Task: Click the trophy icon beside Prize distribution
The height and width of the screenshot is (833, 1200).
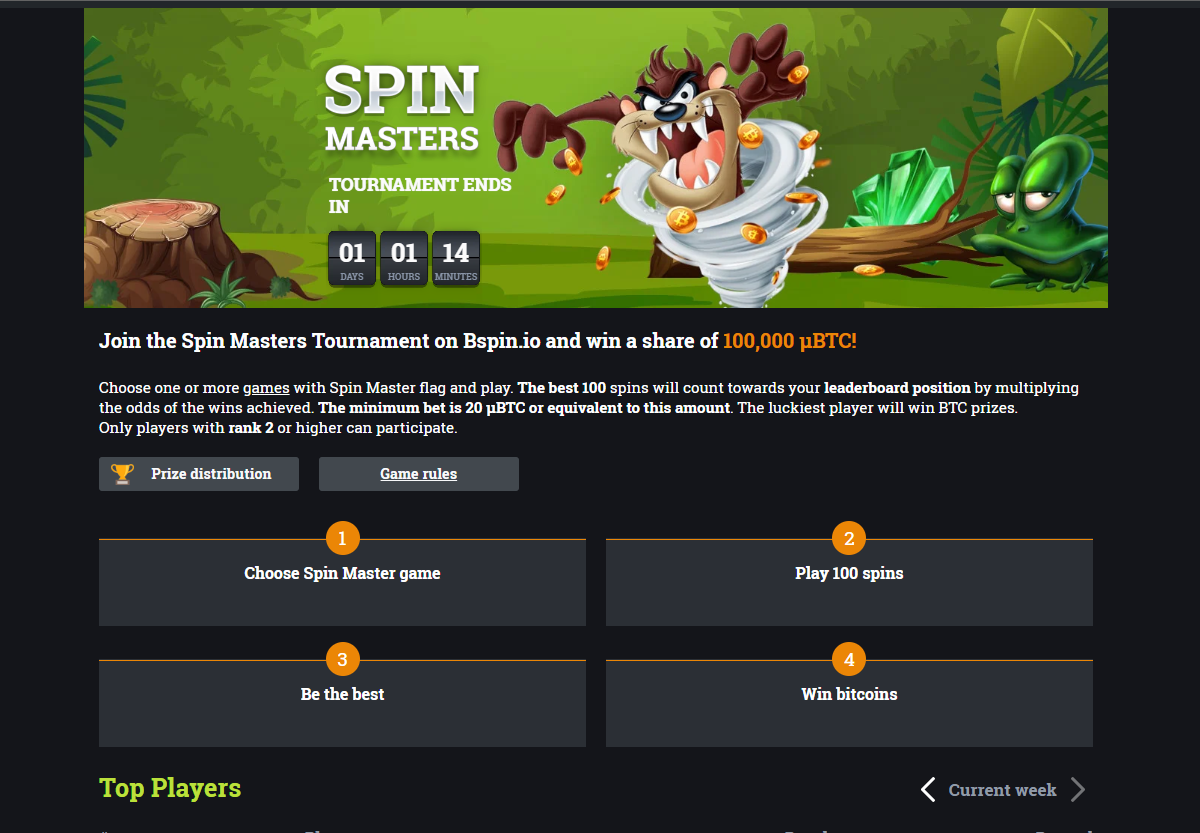Action: 122,474
